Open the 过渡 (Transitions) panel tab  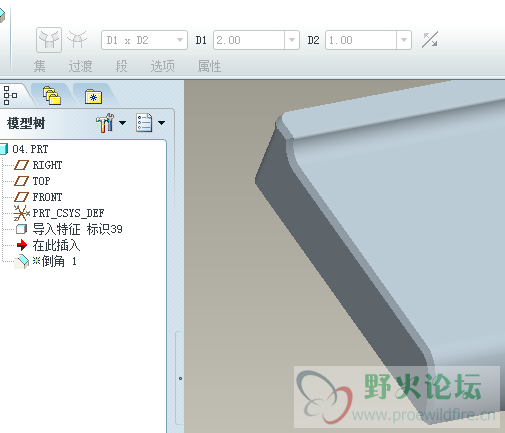click(80, 66)
